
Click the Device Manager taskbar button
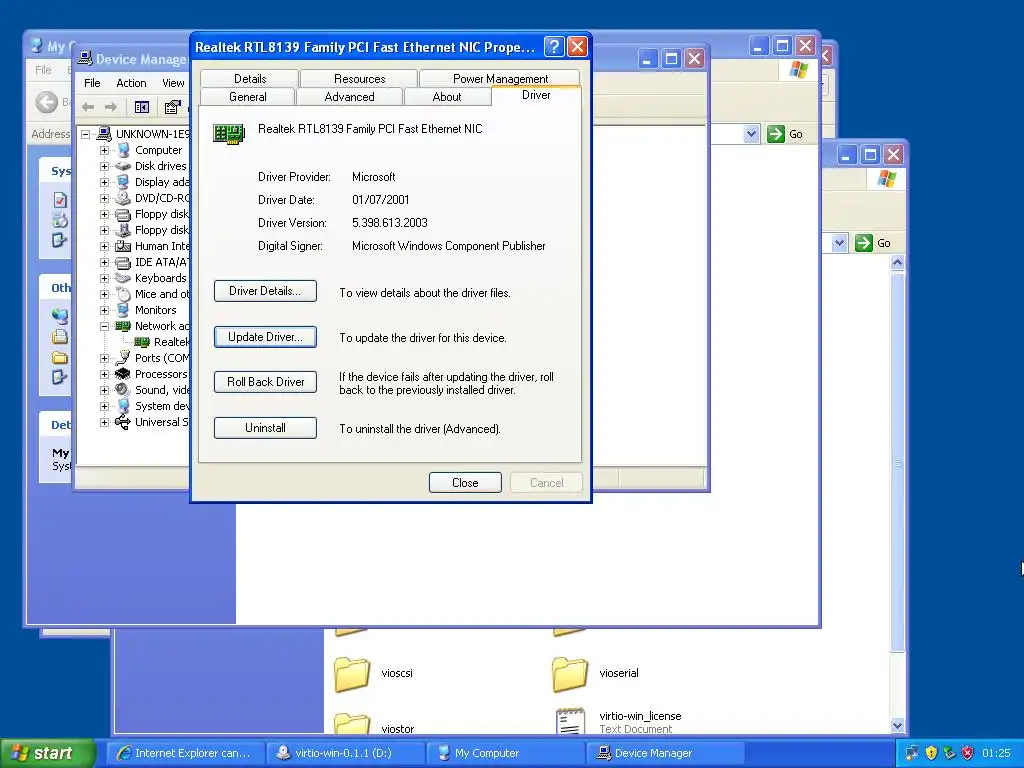point(665,753)
